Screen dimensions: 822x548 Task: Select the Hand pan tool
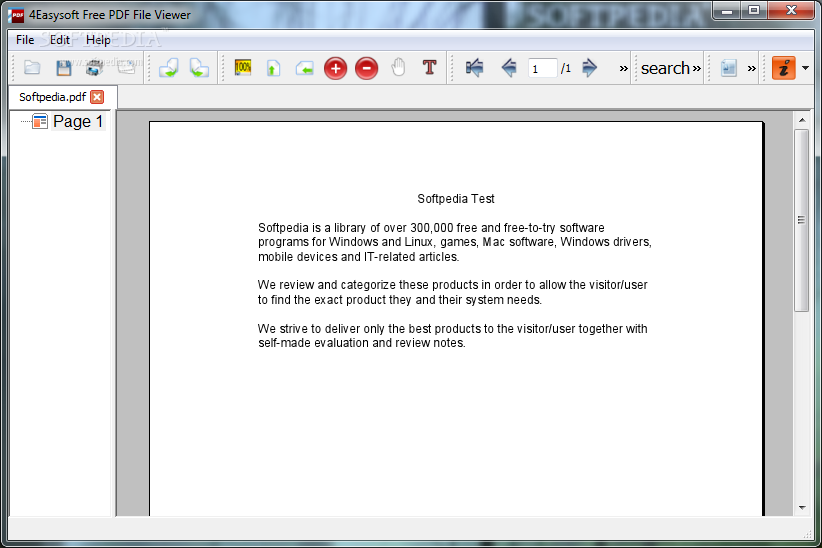pos(398,68)
